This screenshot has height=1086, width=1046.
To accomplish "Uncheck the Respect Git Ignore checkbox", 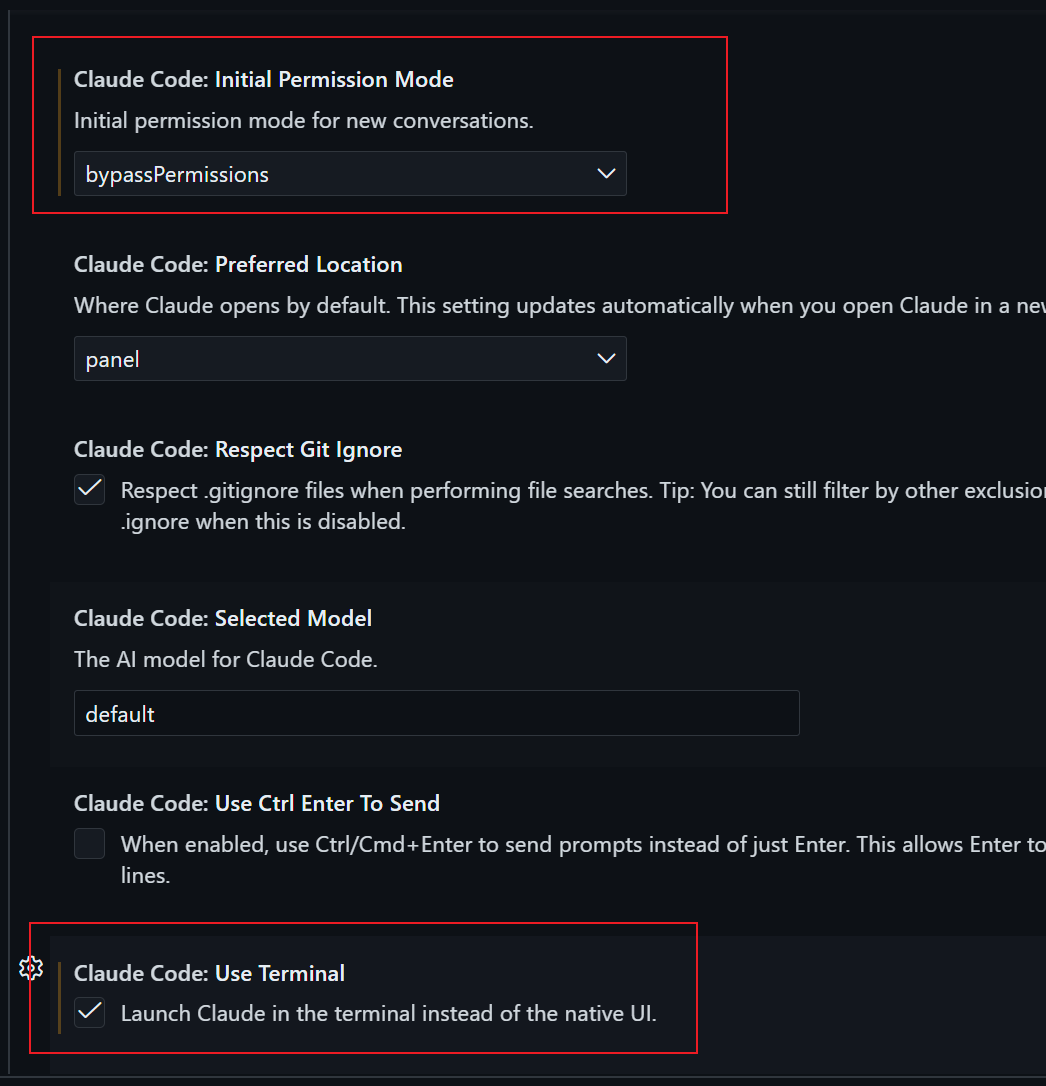I will click(90, 489).
